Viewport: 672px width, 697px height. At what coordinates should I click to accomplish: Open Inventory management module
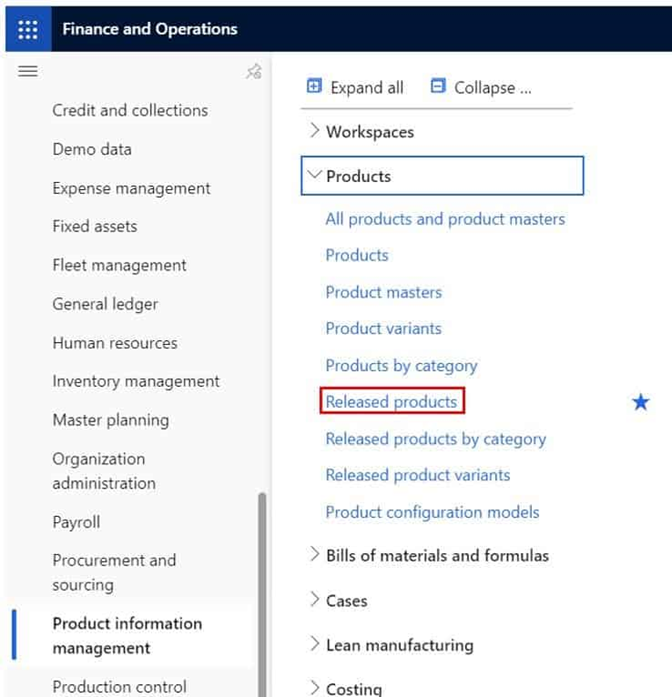click(136, 381)
